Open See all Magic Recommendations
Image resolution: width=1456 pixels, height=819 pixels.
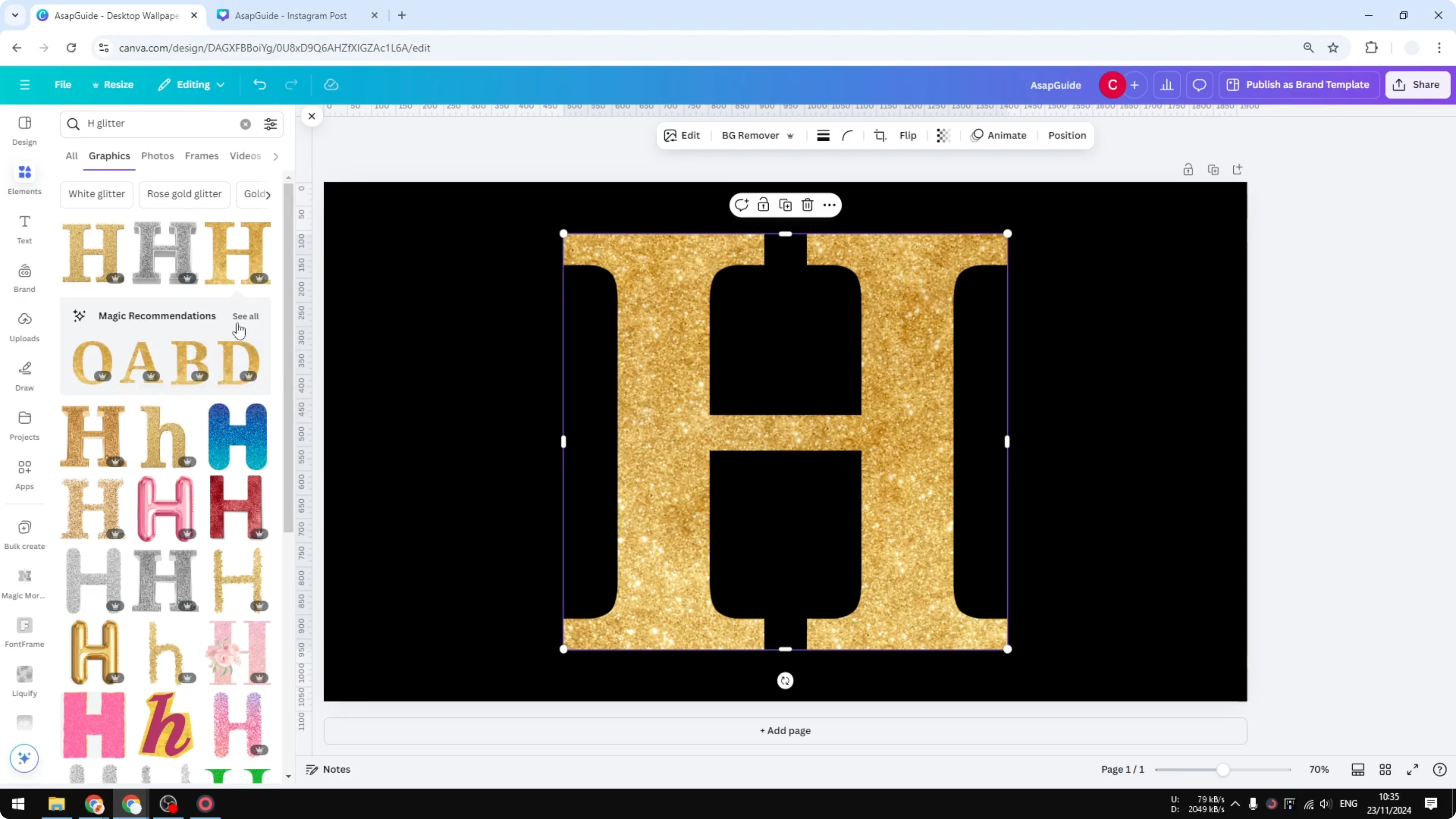click(x=245, y=317)
